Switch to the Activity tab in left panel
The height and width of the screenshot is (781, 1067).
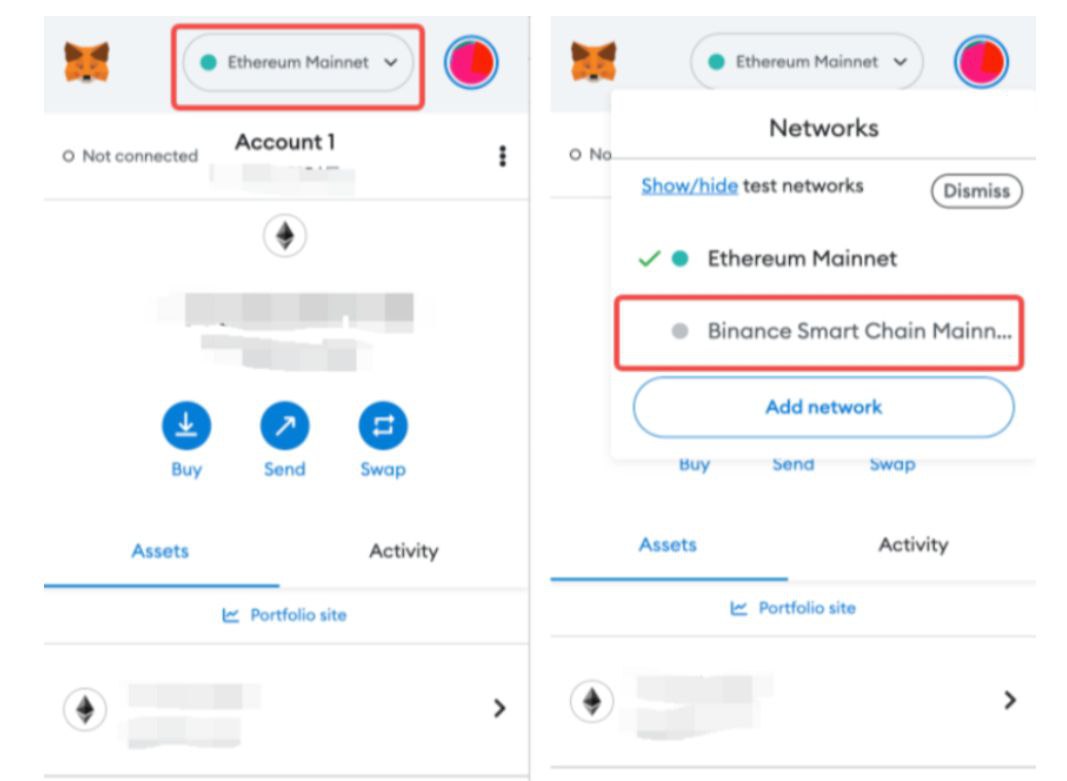(x=403, y=551)
